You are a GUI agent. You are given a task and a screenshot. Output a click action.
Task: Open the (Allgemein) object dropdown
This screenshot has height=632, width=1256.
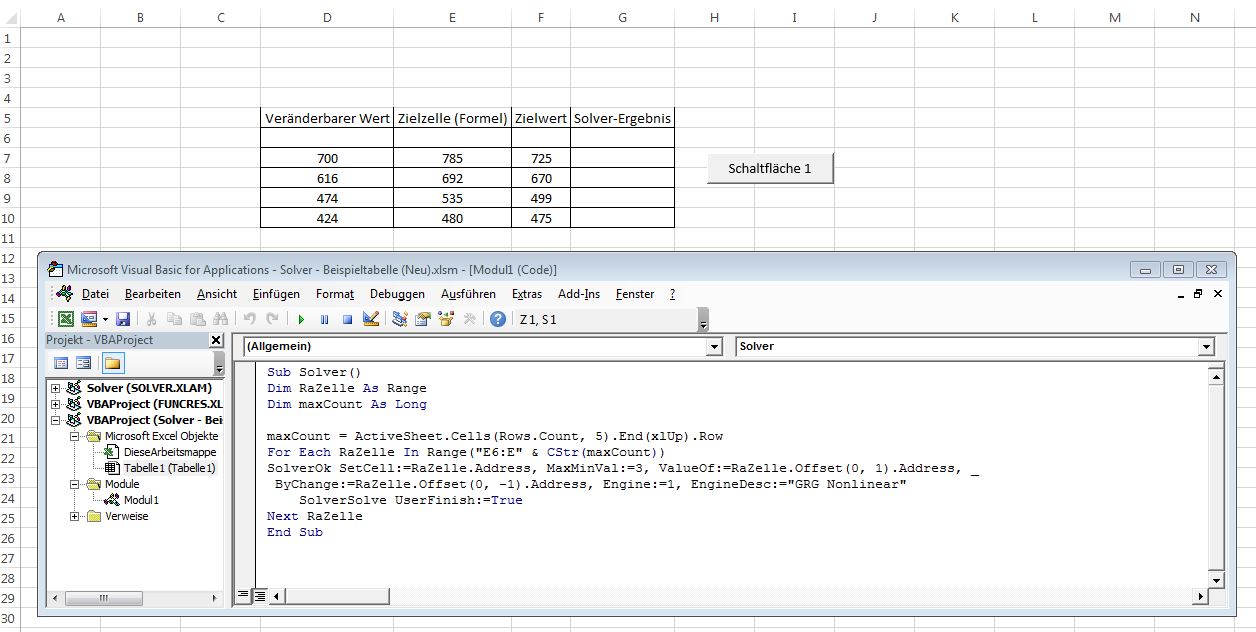(713, 346)
